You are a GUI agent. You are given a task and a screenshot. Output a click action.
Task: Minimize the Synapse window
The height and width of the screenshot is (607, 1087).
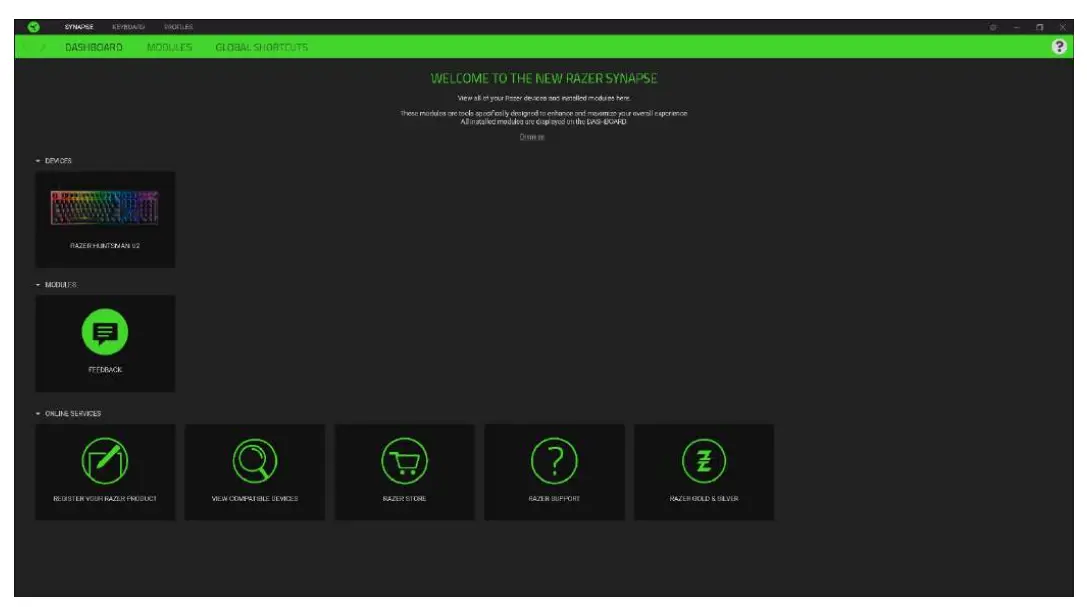[1016, 27]
